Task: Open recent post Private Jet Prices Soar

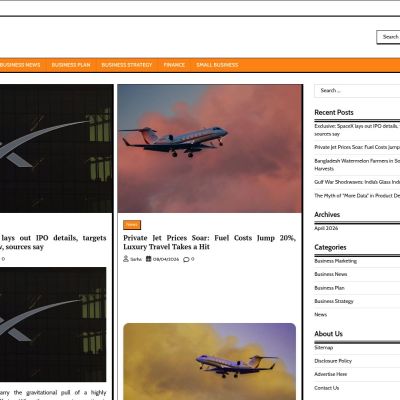Action: (x=357, y=147)
